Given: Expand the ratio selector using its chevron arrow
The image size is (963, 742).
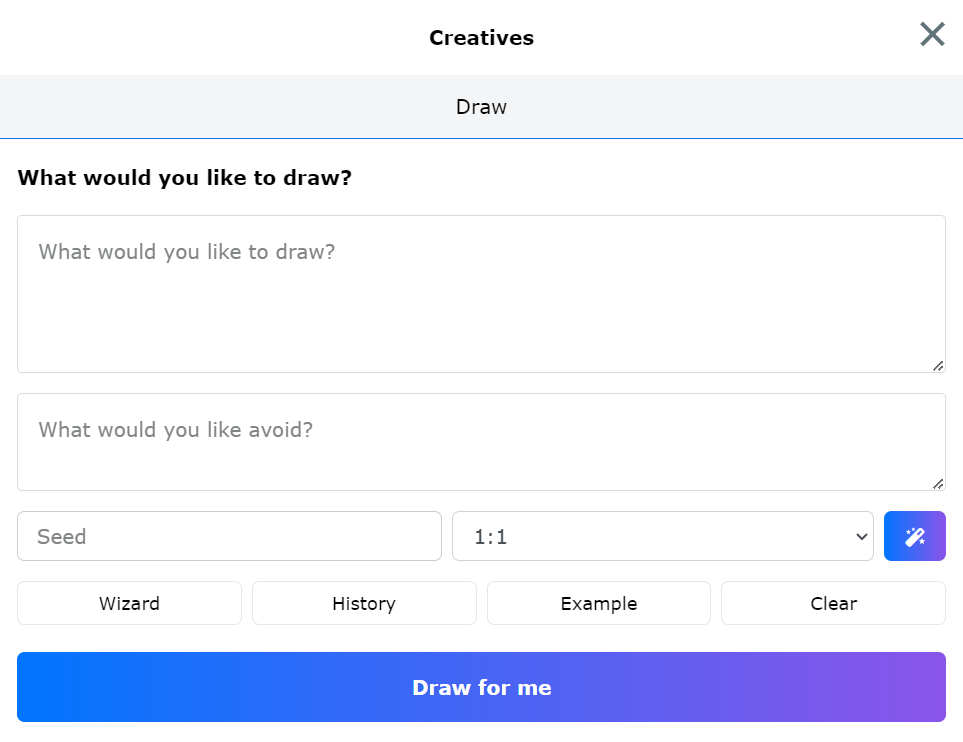Looking at the screenshot, I should point(862,537).
